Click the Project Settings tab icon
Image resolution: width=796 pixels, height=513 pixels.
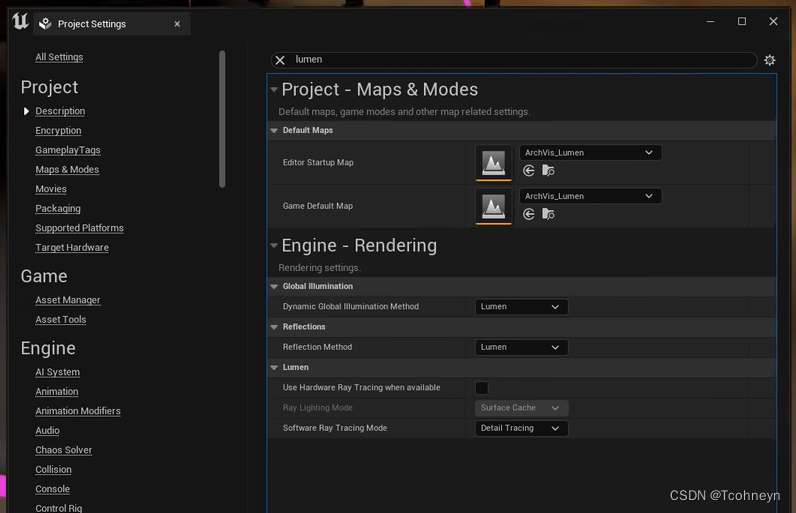(45, 23)
